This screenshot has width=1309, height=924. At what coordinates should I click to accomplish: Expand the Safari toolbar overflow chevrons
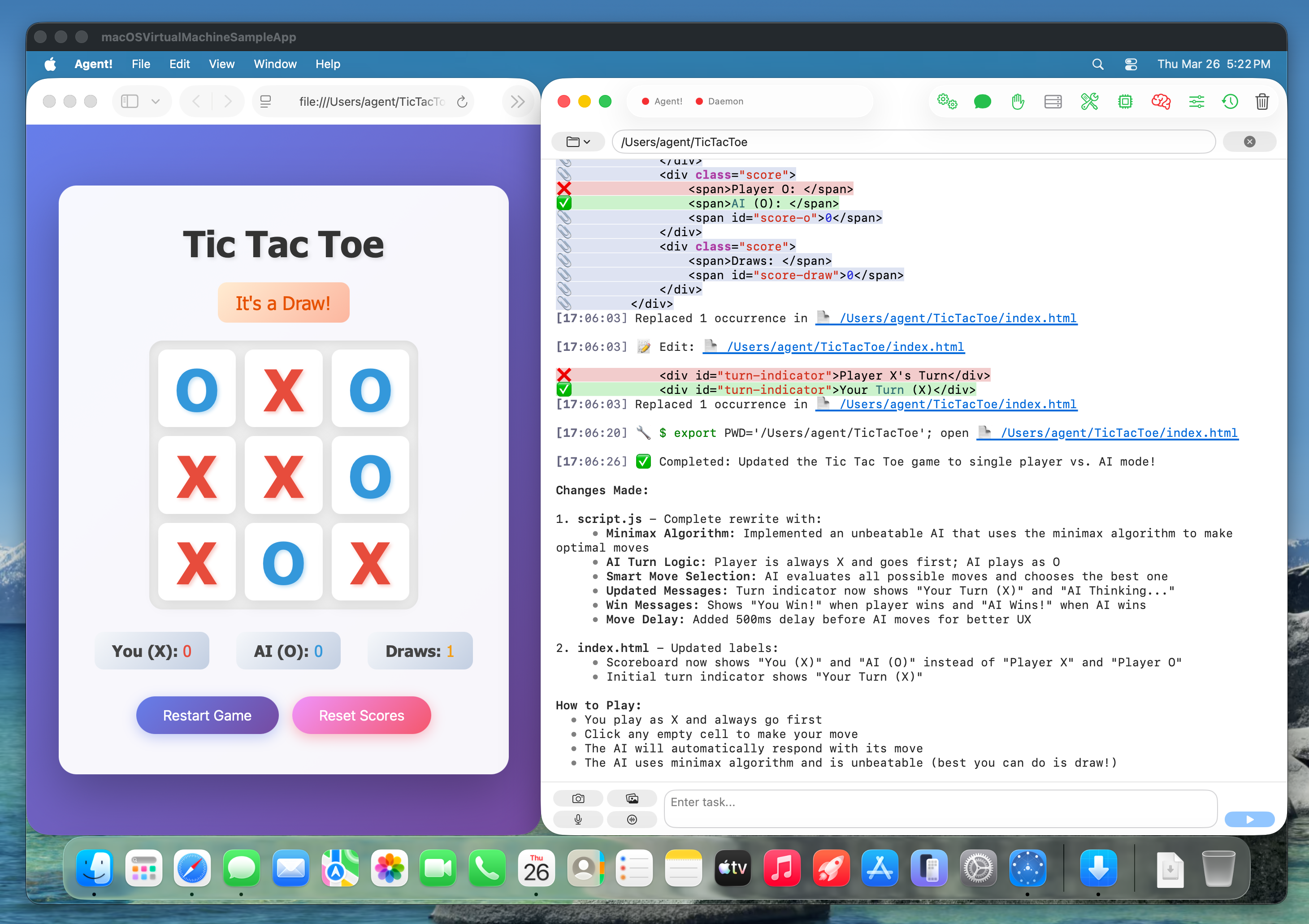pyautogui.click(x=517, y=101)
